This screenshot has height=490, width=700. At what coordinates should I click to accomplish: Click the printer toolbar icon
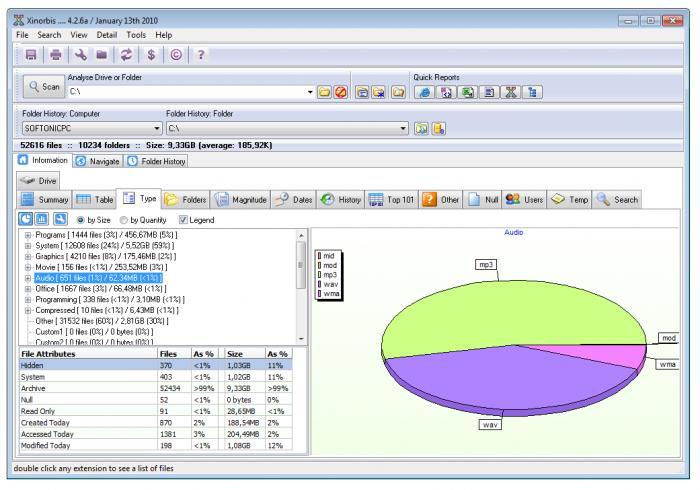pos(55,55)
